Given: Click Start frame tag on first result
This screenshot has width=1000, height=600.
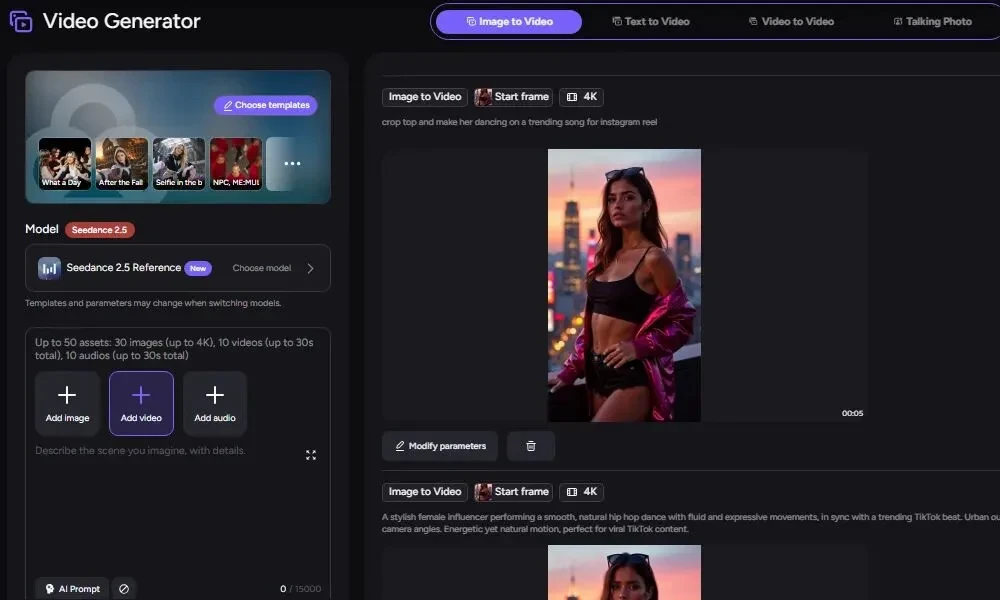Looking at the screenshot, I should tap(513, 97).
